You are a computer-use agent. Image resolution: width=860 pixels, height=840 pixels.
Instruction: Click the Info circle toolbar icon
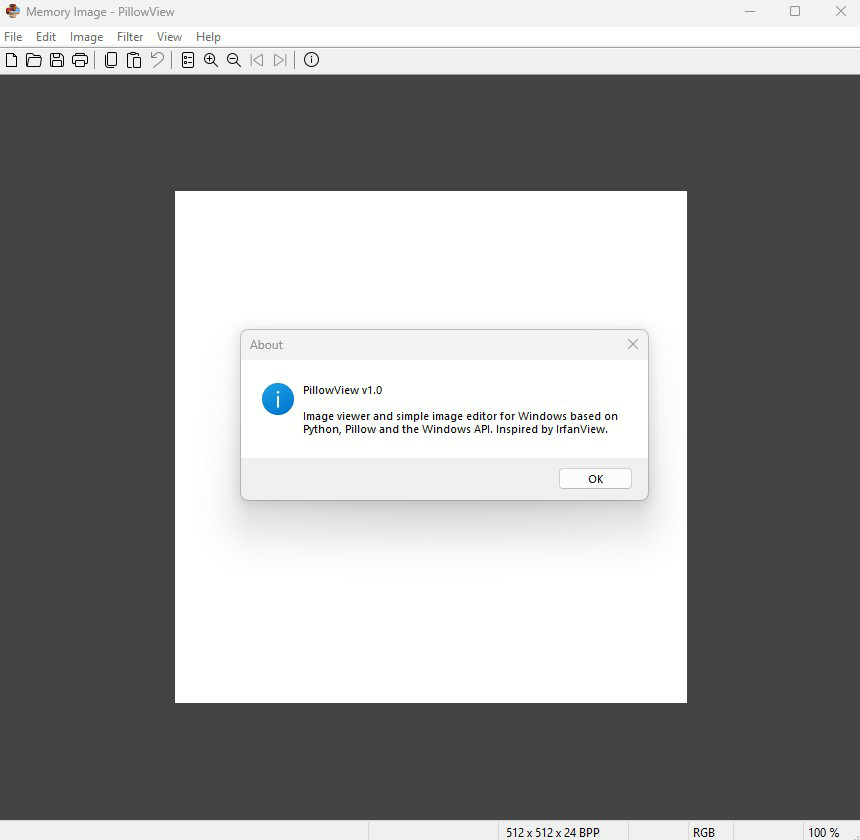pyautogui.click(x=311, y=60)
